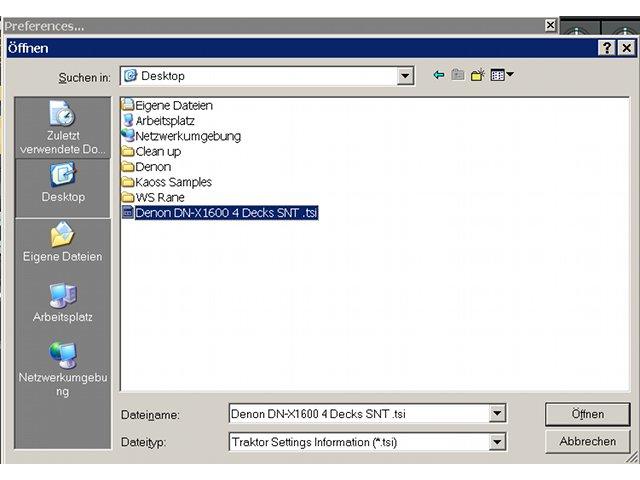The height and width of the screenshot is (480, 640).
Task: Select the Denon folder
Action: pyautogui.click(x=146, y=167)
